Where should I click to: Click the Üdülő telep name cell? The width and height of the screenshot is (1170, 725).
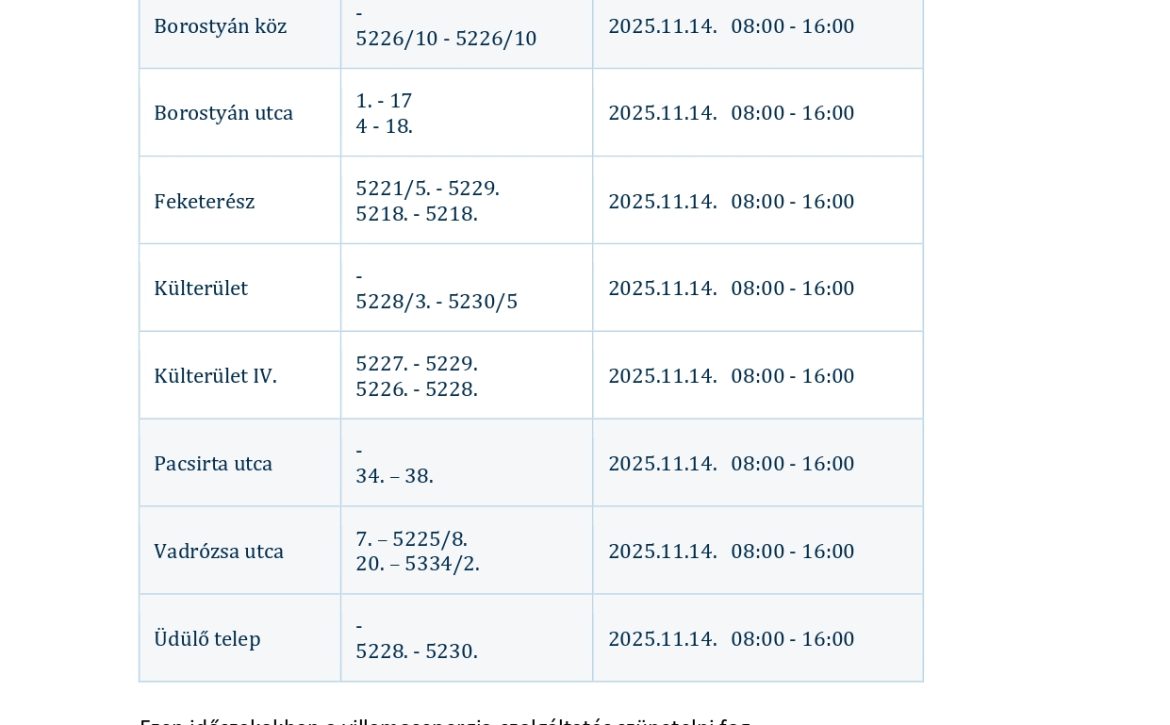[x=207, y=639]
